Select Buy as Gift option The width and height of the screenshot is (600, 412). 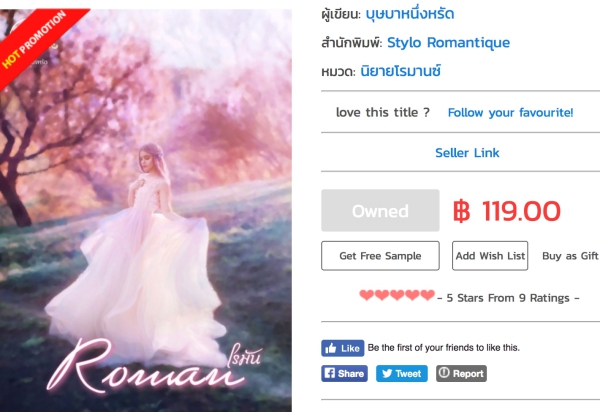(x=570, y=256)
